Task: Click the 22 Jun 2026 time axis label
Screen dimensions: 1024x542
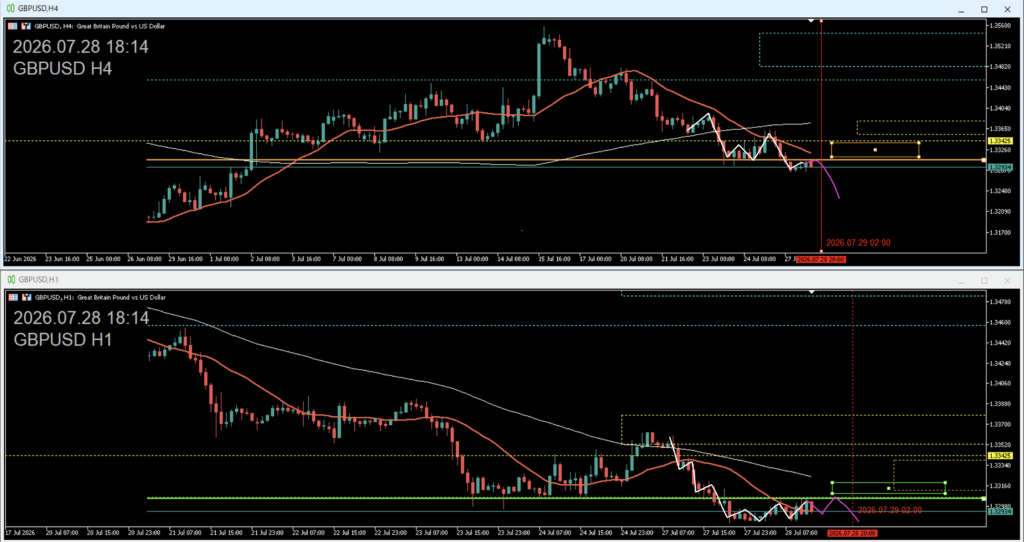Action: (19, 259)
